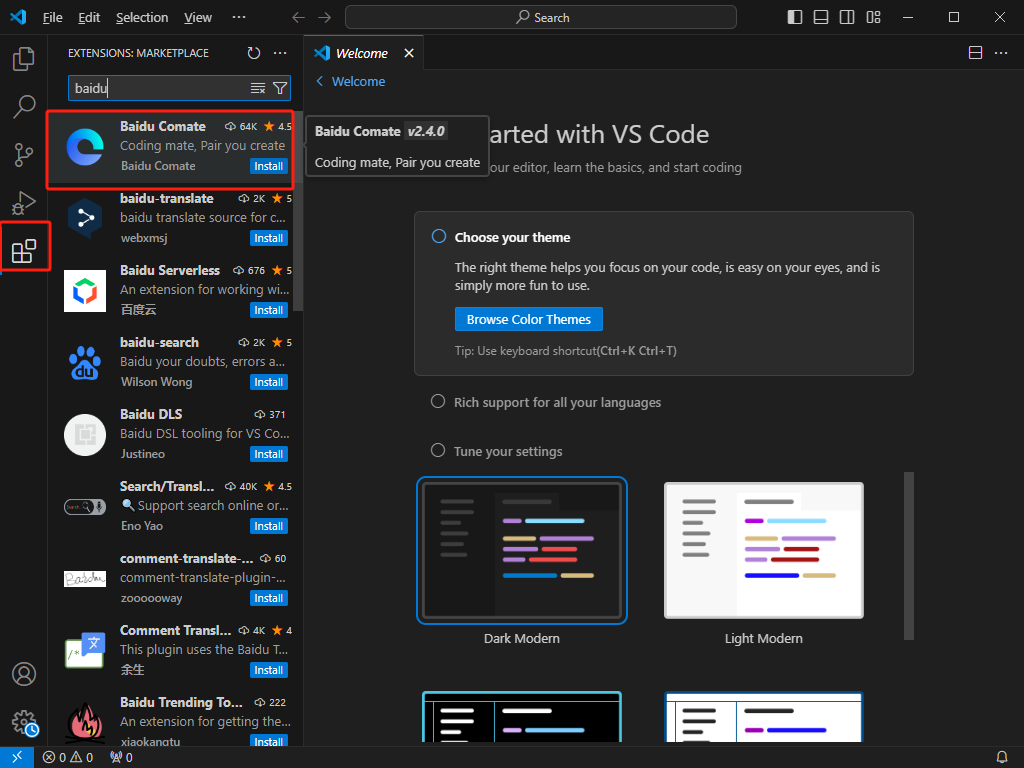Open the Extensions view icon
Screen dimensions: 1024x768
[x=24, y=251]
